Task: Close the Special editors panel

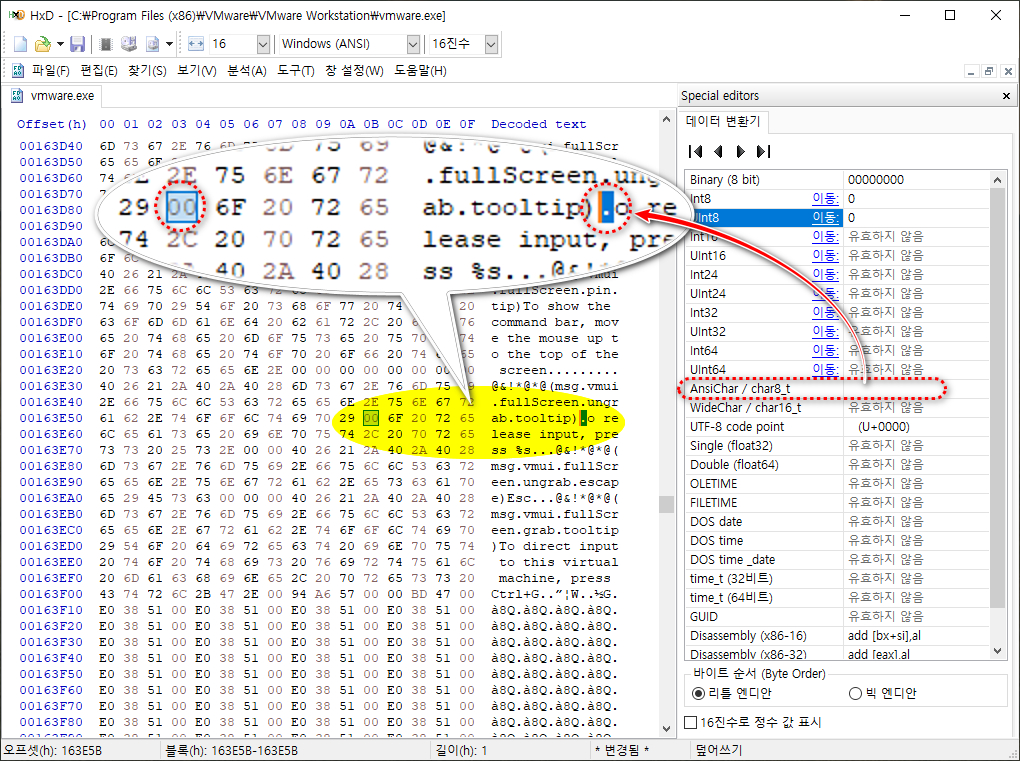Action: pyautogui.click(x=1006, y=96)
